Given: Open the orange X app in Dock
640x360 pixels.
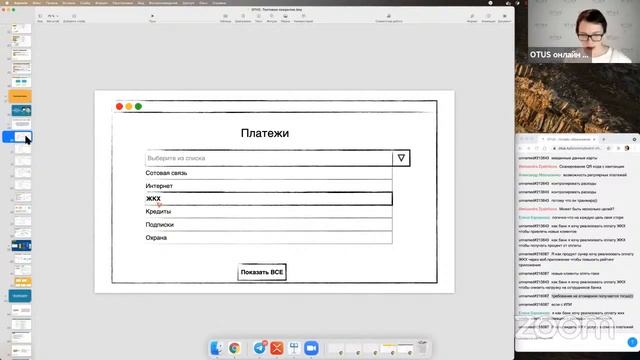Looking at the screenshot, I should click(x=277, y=348).
